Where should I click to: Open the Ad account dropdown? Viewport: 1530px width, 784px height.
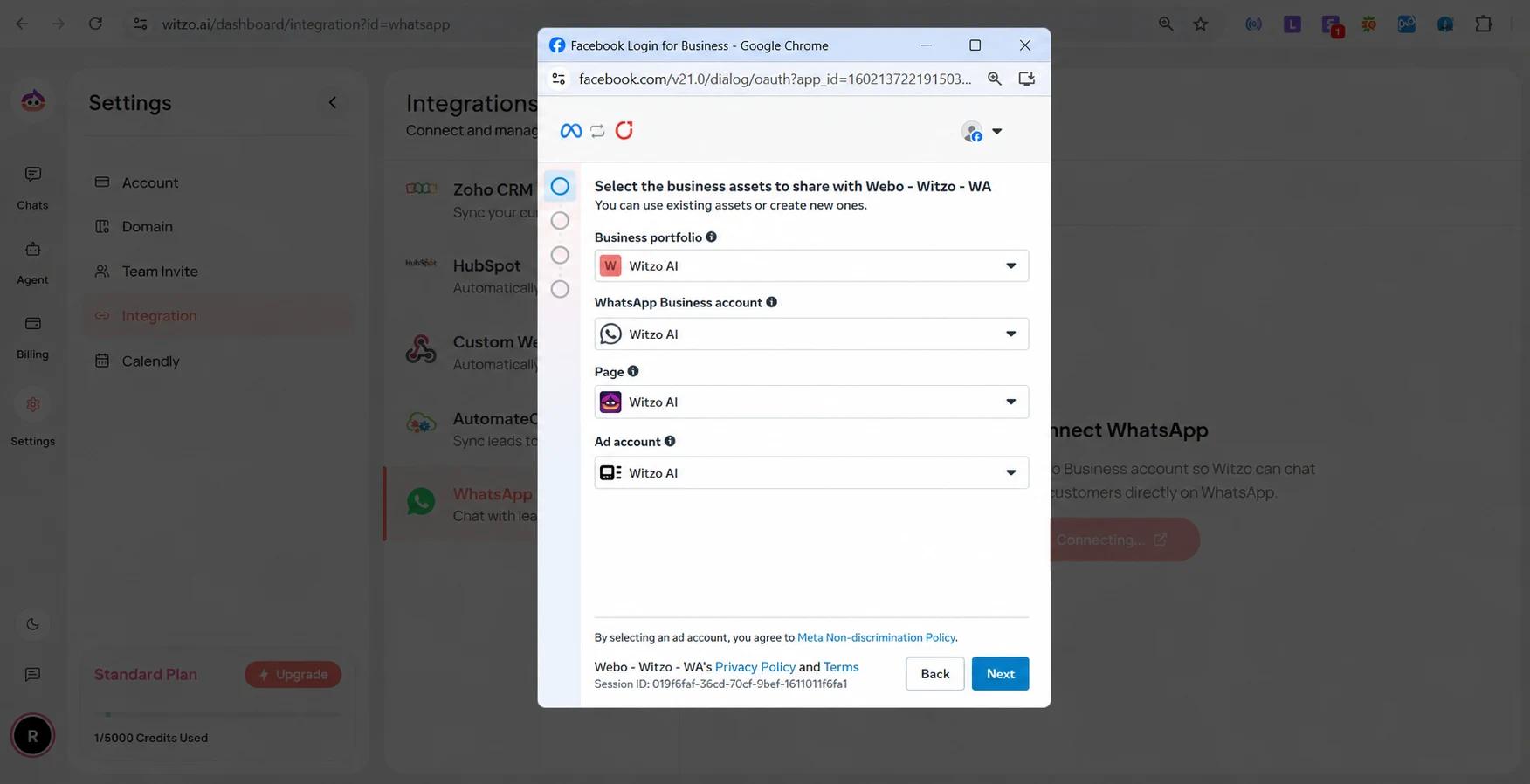[811, 472]
